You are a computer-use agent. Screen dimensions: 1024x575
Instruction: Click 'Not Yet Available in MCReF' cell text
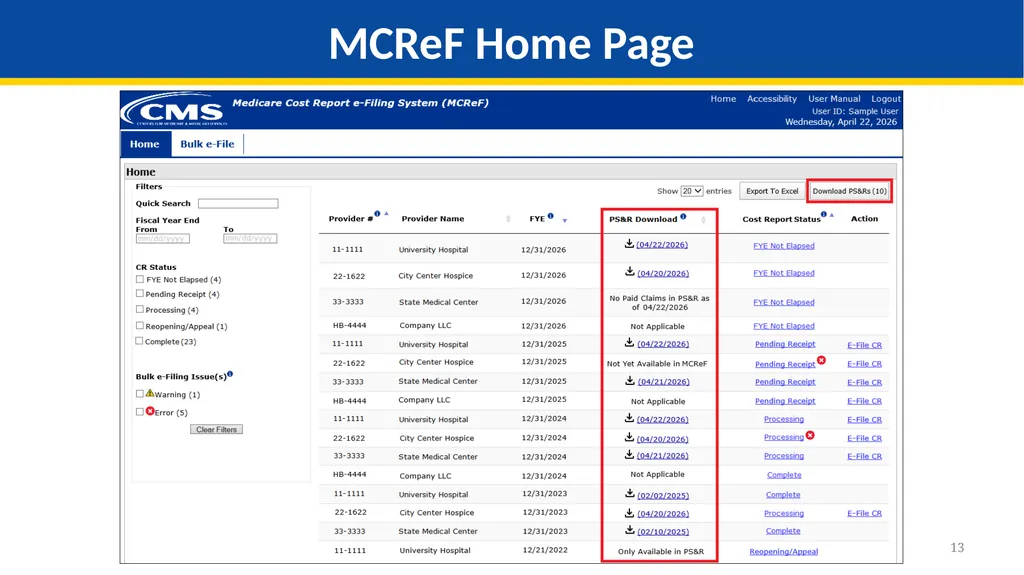point(657,363)
